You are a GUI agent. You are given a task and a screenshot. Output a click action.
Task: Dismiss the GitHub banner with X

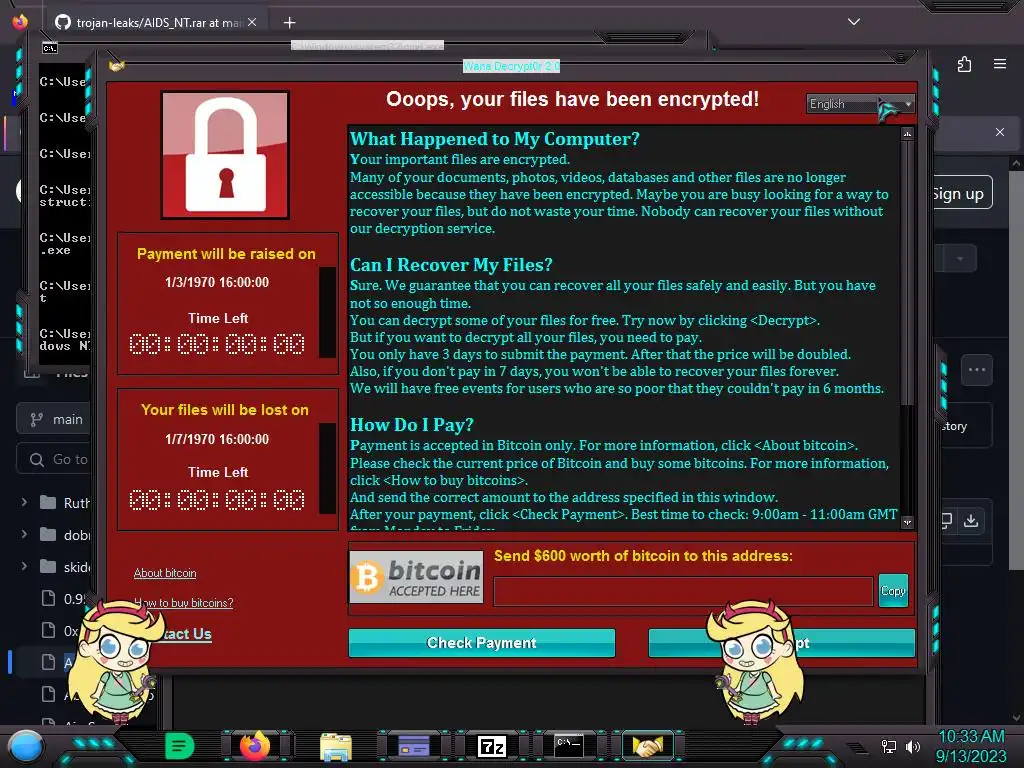tap(1000, 132)
